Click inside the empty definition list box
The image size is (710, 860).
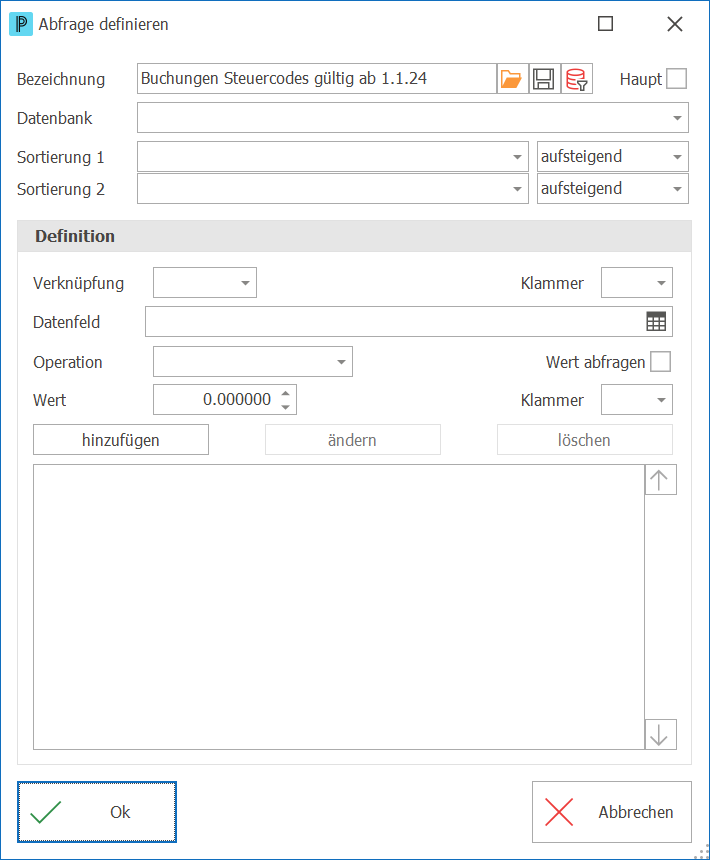coord(338,607)
